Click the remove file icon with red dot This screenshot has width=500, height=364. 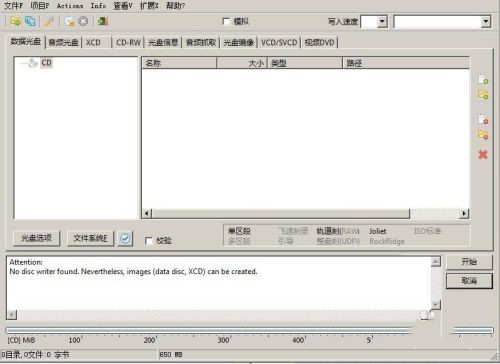(x=483, y=119)
